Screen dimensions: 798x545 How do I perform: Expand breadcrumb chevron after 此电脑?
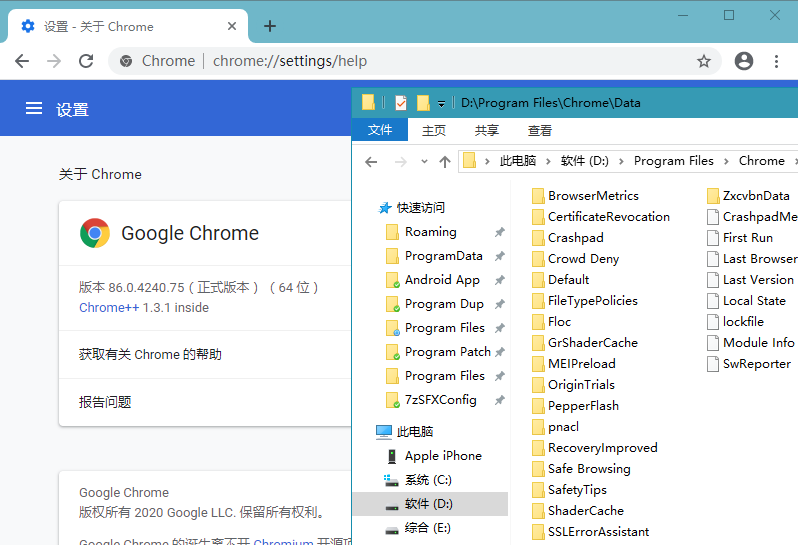click(548, 161)
